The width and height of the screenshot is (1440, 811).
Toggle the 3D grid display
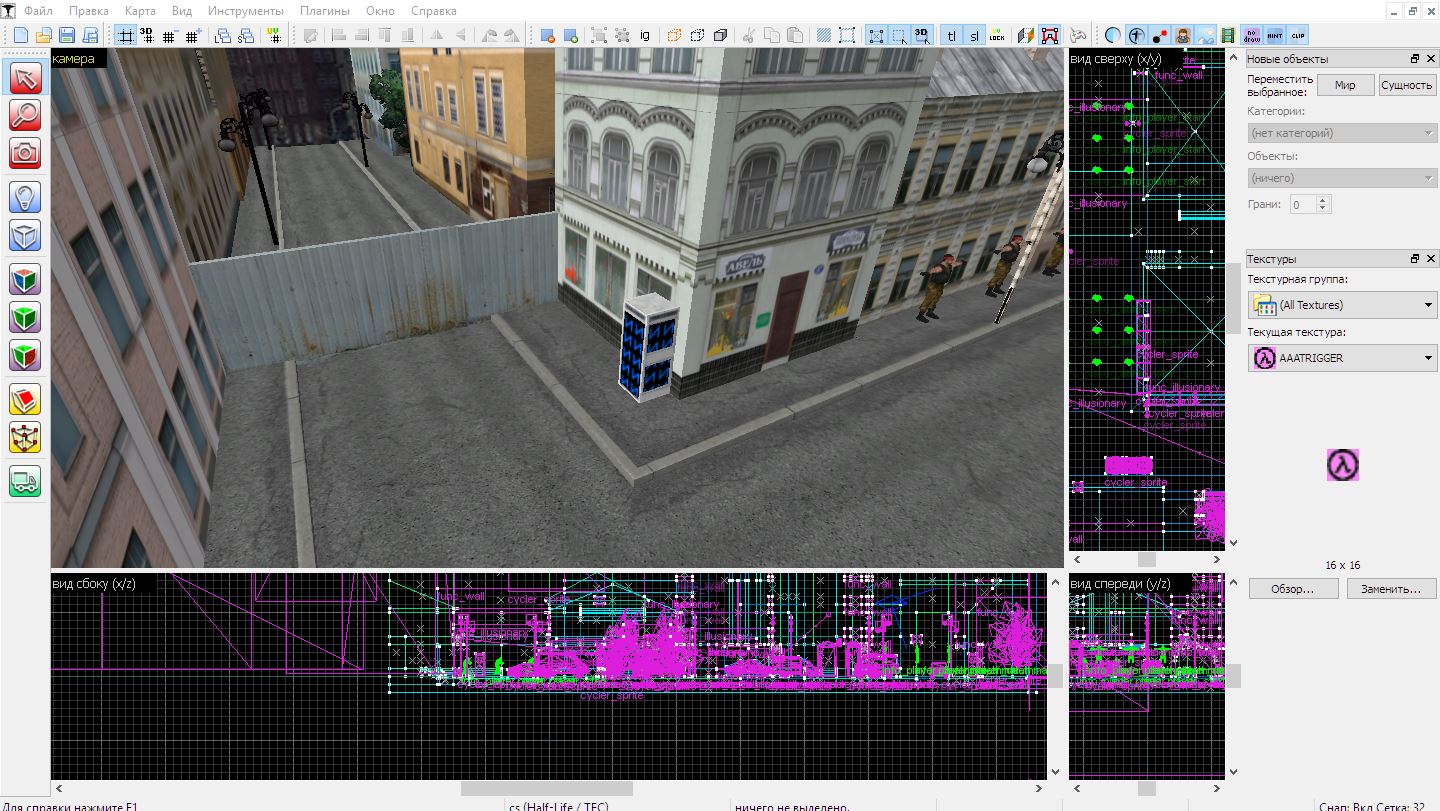147,35
